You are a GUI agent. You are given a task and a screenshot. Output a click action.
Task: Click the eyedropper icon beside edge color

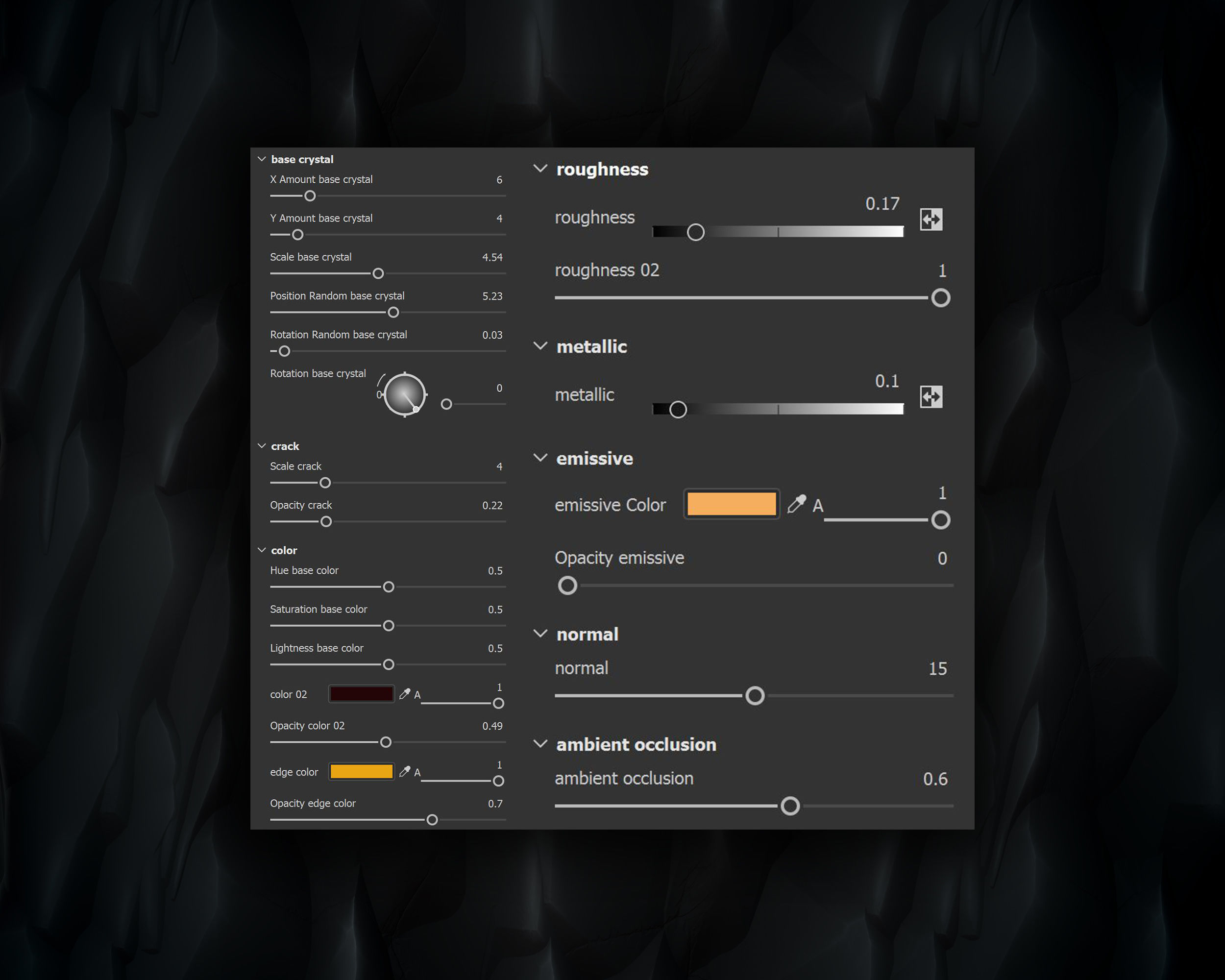pos(405,771)
